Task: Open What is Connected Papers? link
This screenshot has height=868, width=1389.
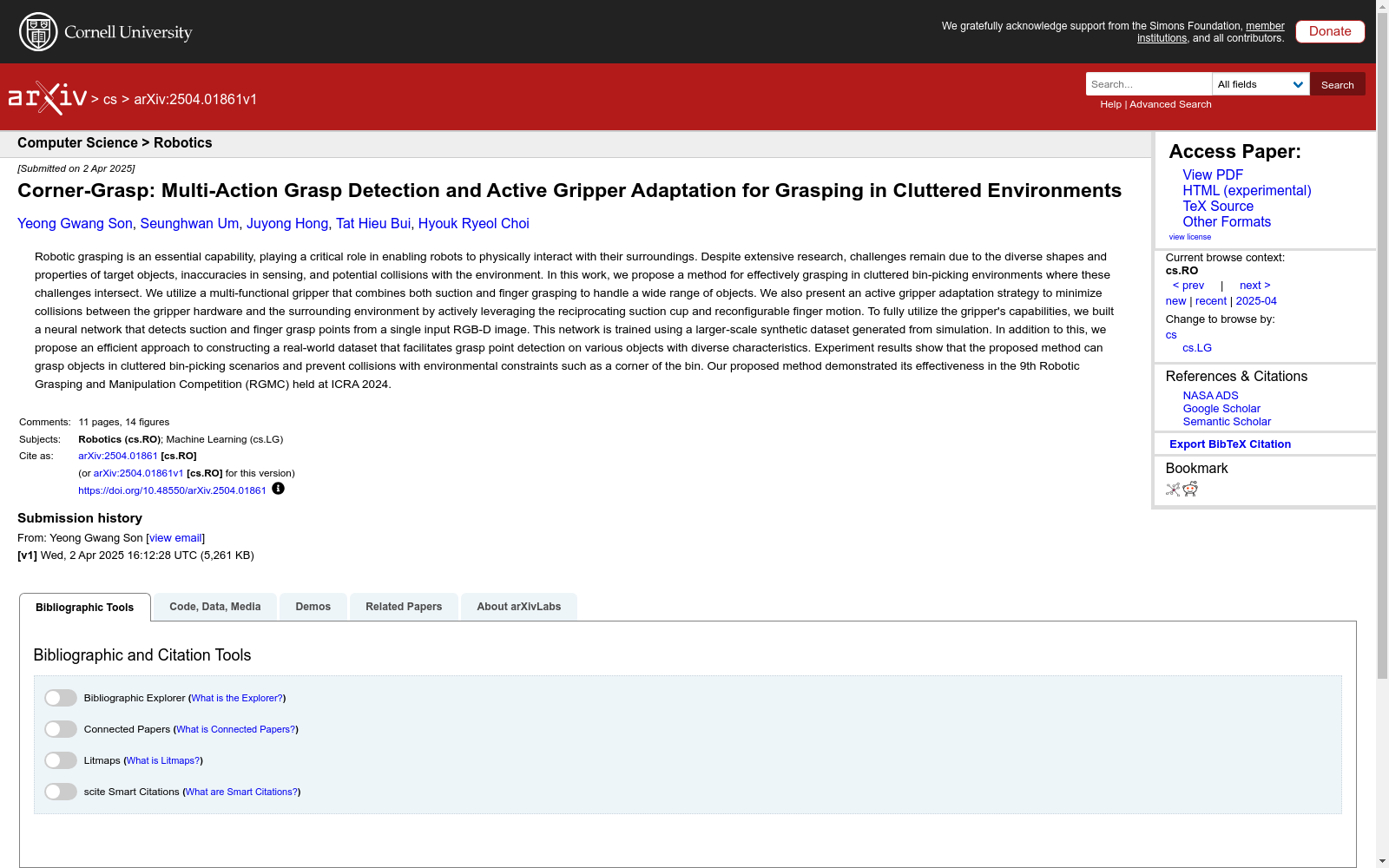Action: tap(236, 729)
